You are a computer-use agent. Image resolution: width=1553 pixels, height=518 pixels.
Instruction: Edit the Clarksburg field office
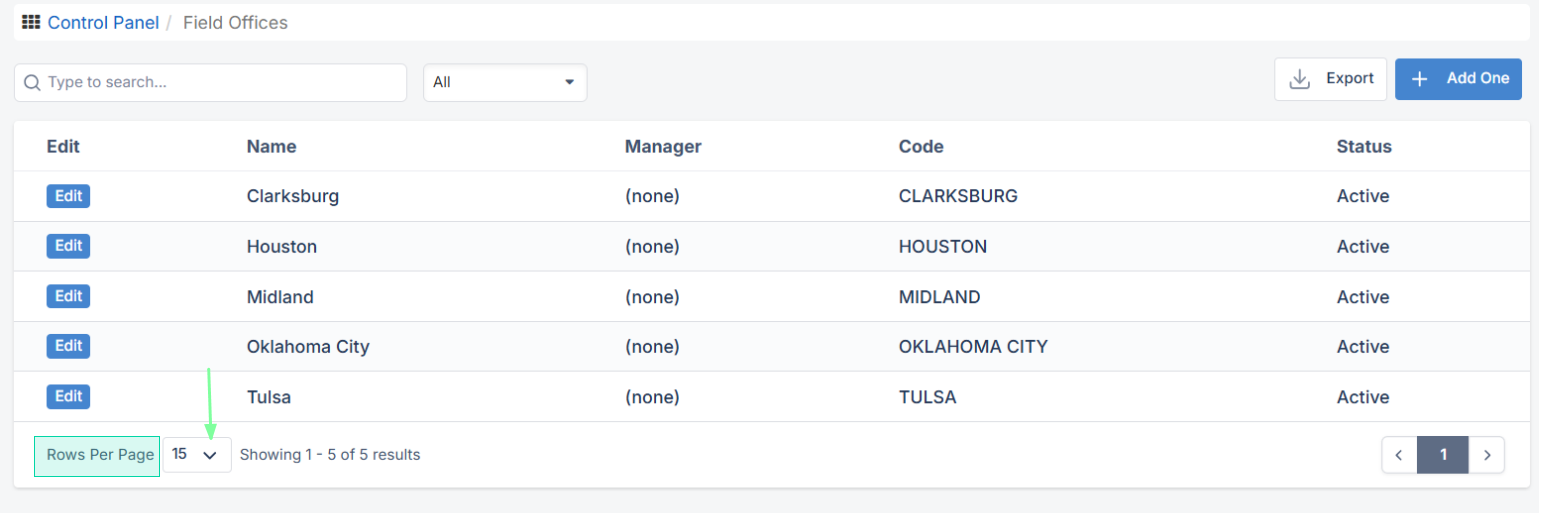pos(68,196)
